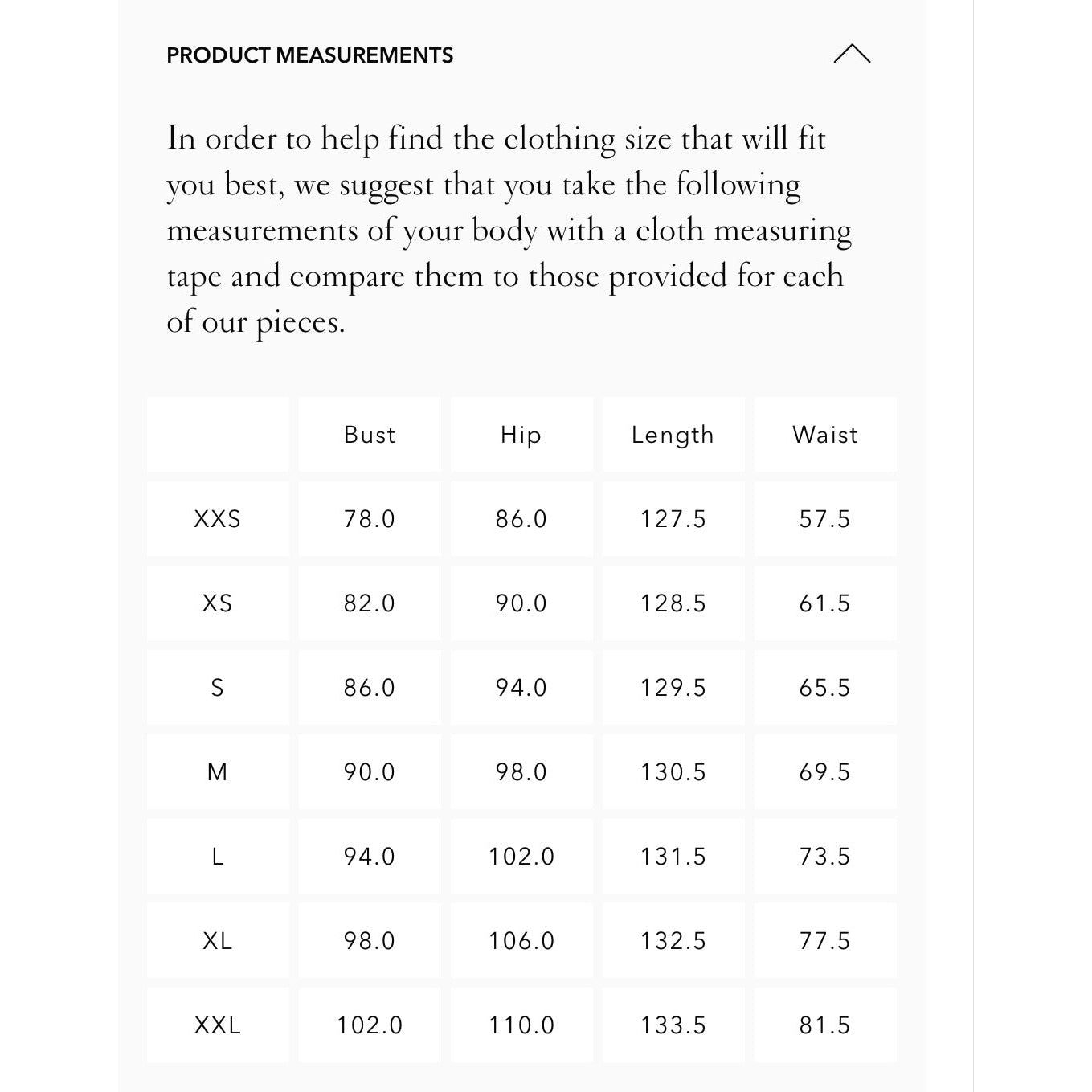The image size is (1092, 1092).
Task: Click the PRODUCT MEASUREMENTS heading
Action: (x=309, y=55)
